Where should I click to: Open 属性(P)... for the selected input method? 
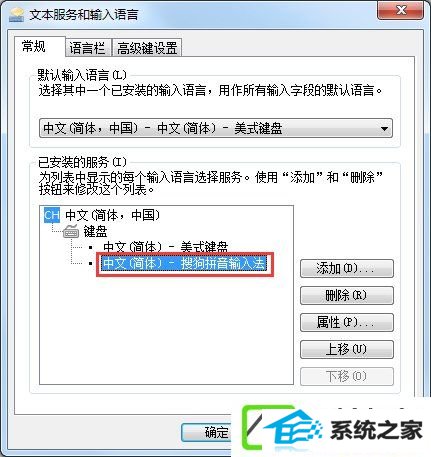pyautogui.click(x=347, y=322)
